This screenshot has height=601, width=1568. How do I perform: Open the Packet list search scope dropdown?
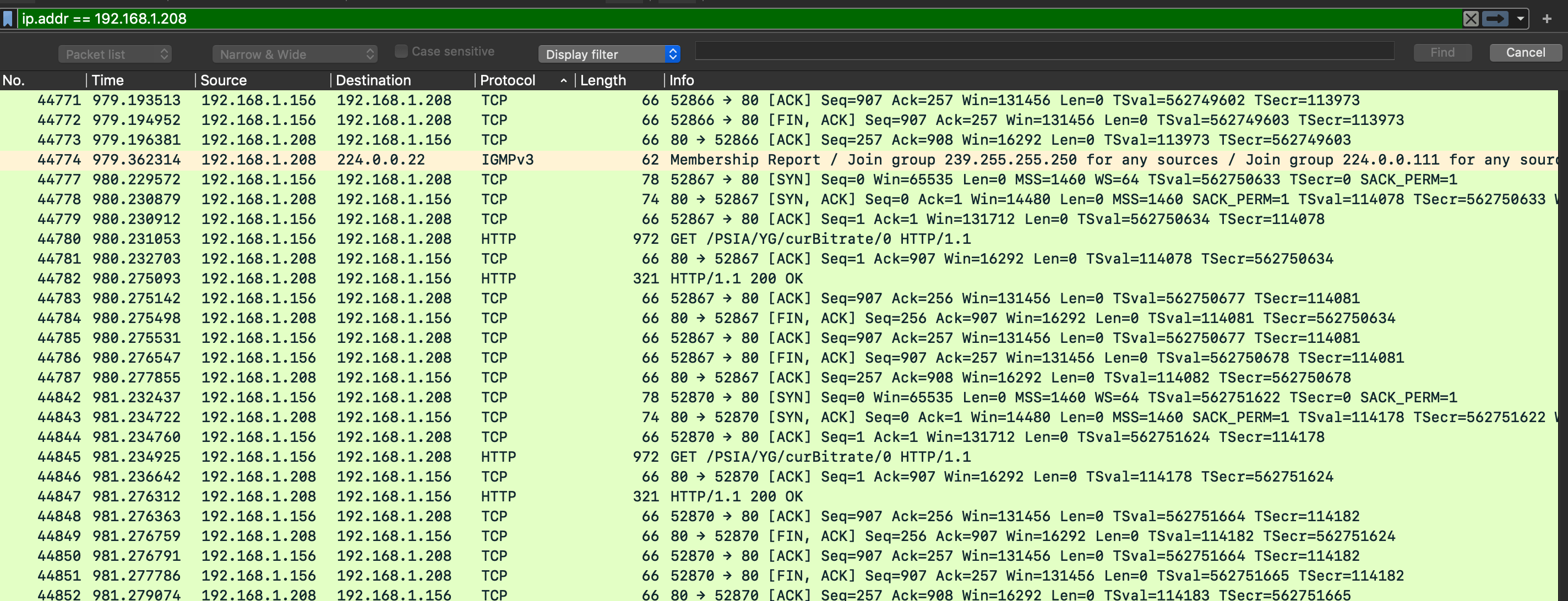(x=115, y=53)
